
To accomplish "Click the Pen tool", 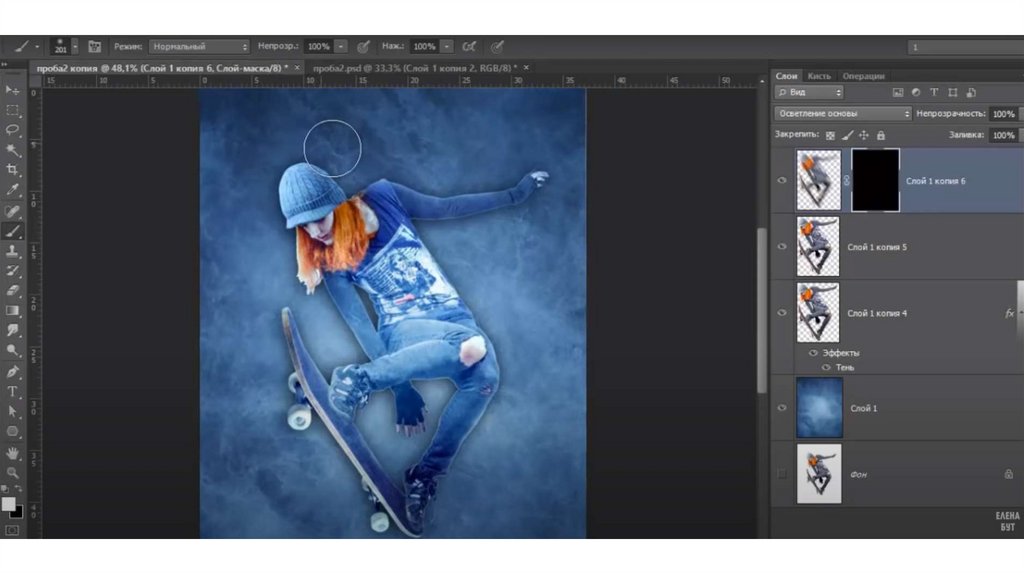I will tap(13, 371).
